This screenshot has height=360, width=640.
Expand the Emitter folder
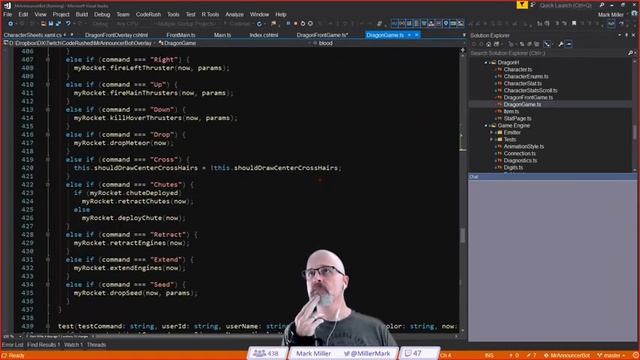pos(492,133)
